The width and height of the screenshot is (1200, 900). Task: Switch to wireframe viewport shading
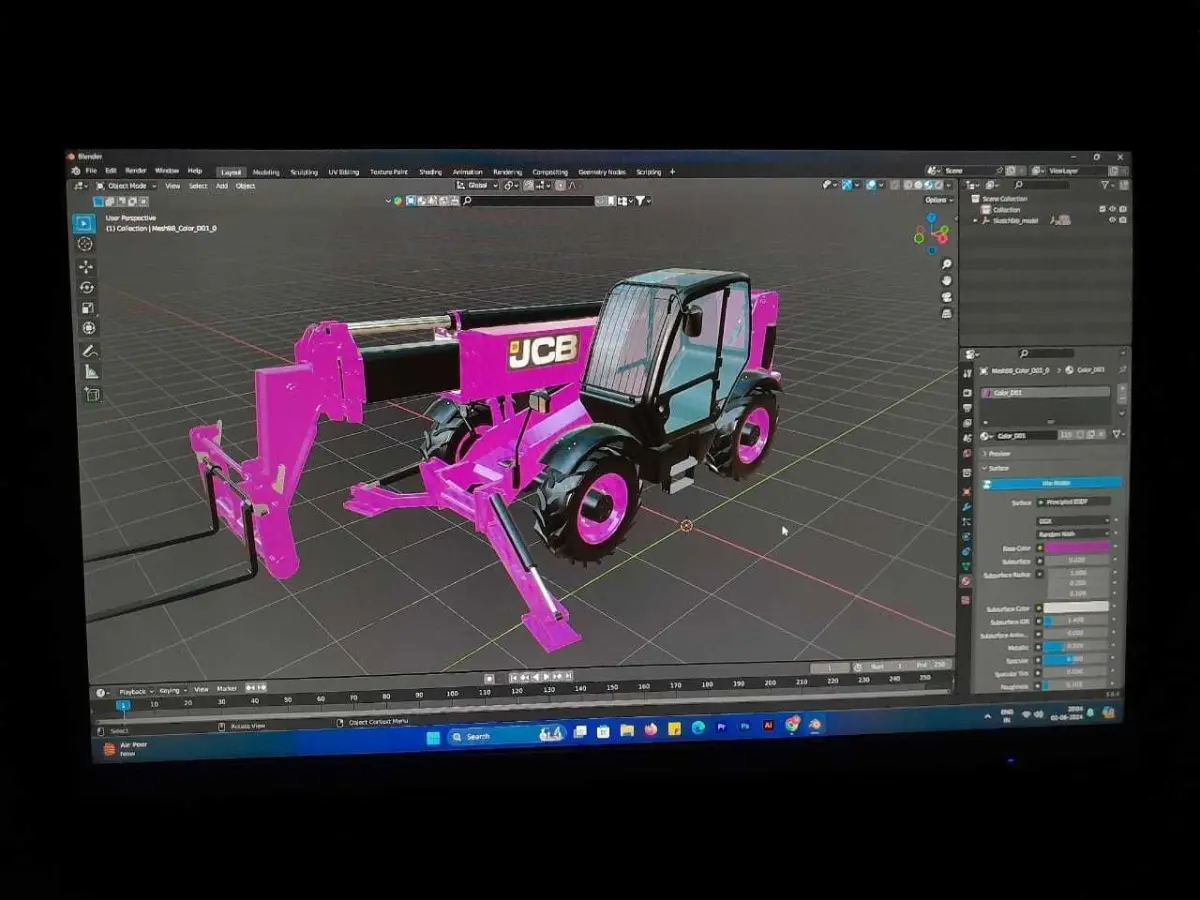(x=910, y=185)
